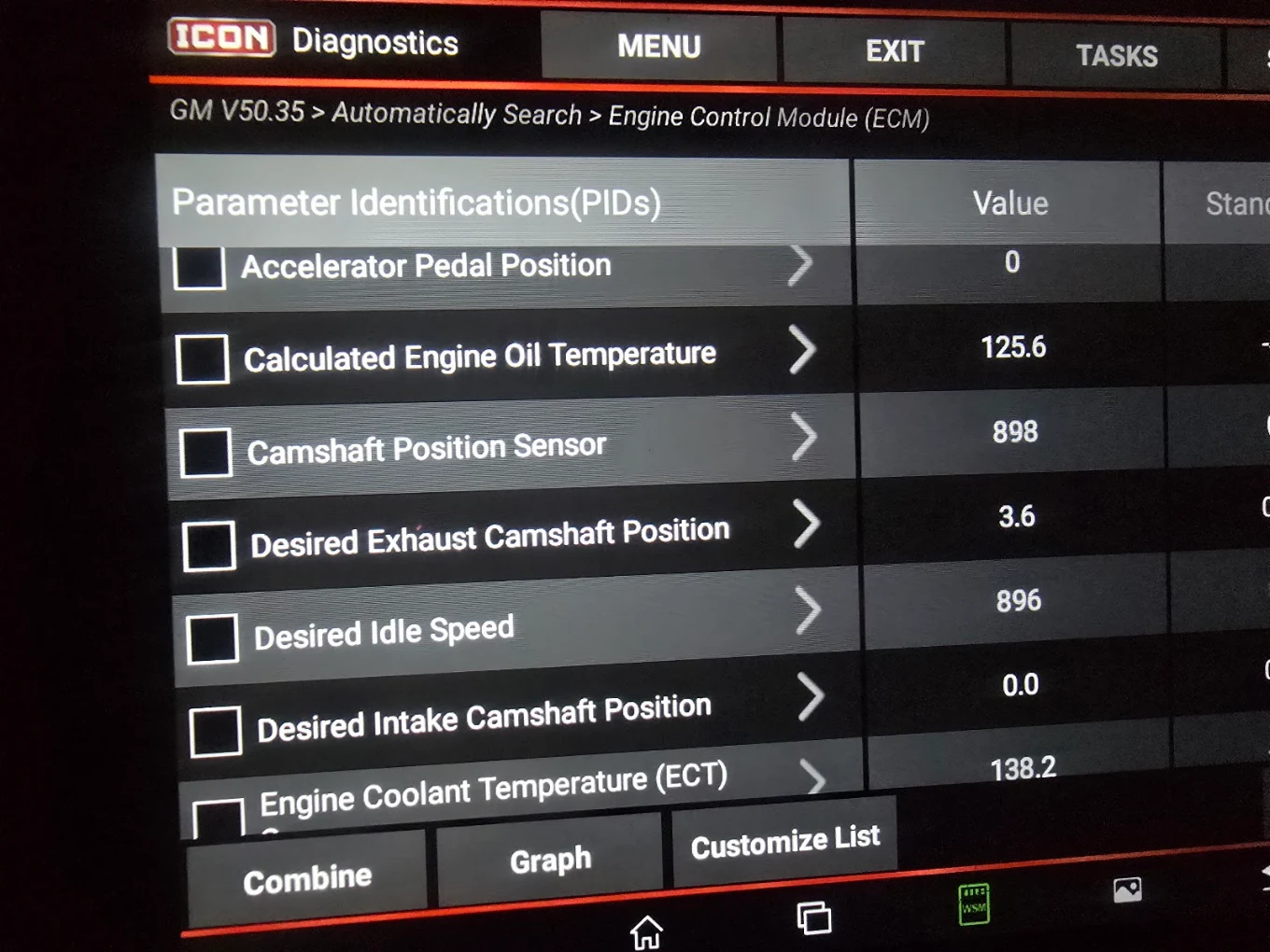Open the MENU tab
The height and width of the screenshot is (952, 1270).
(659, 46)
